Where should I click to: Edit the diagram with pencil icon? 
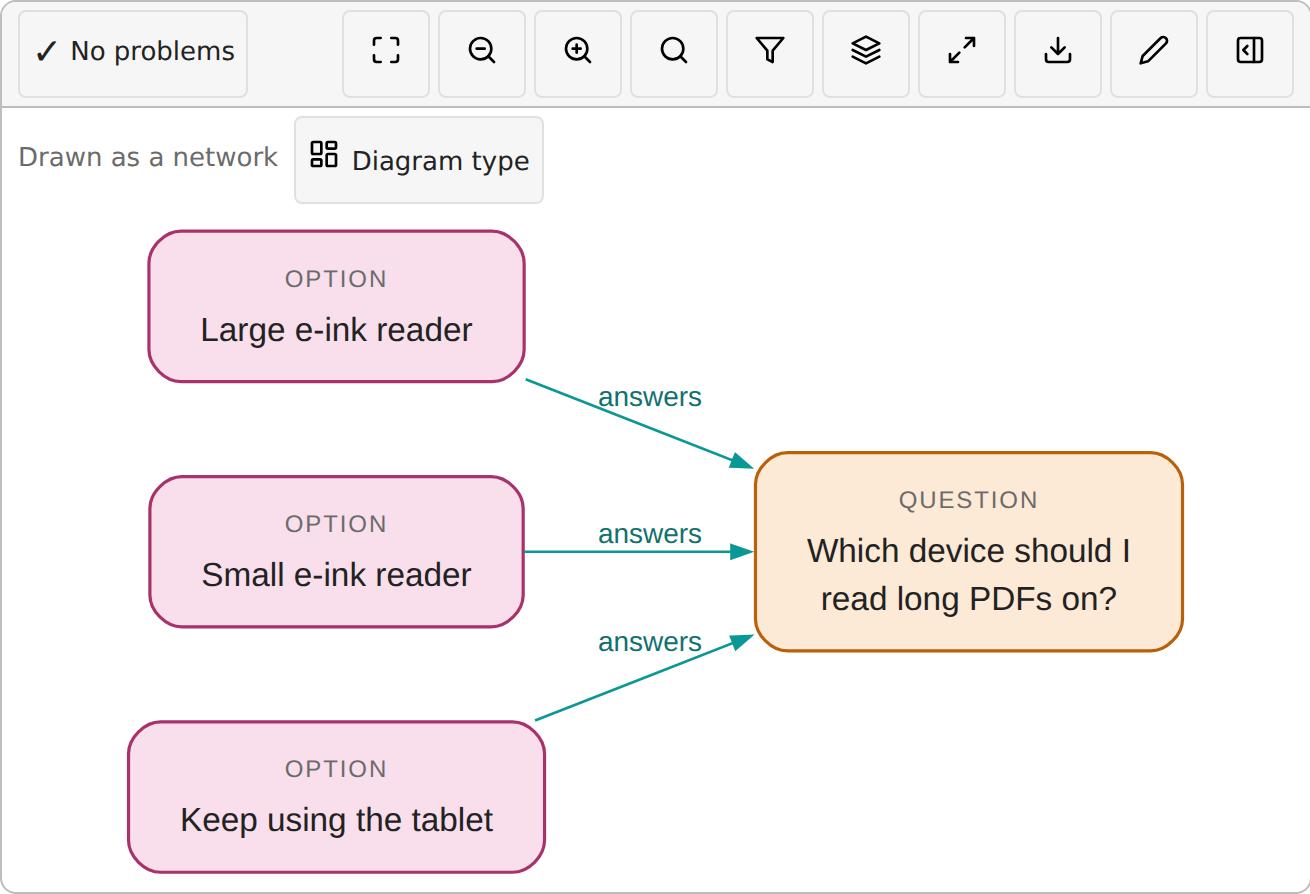[1154, 54]
